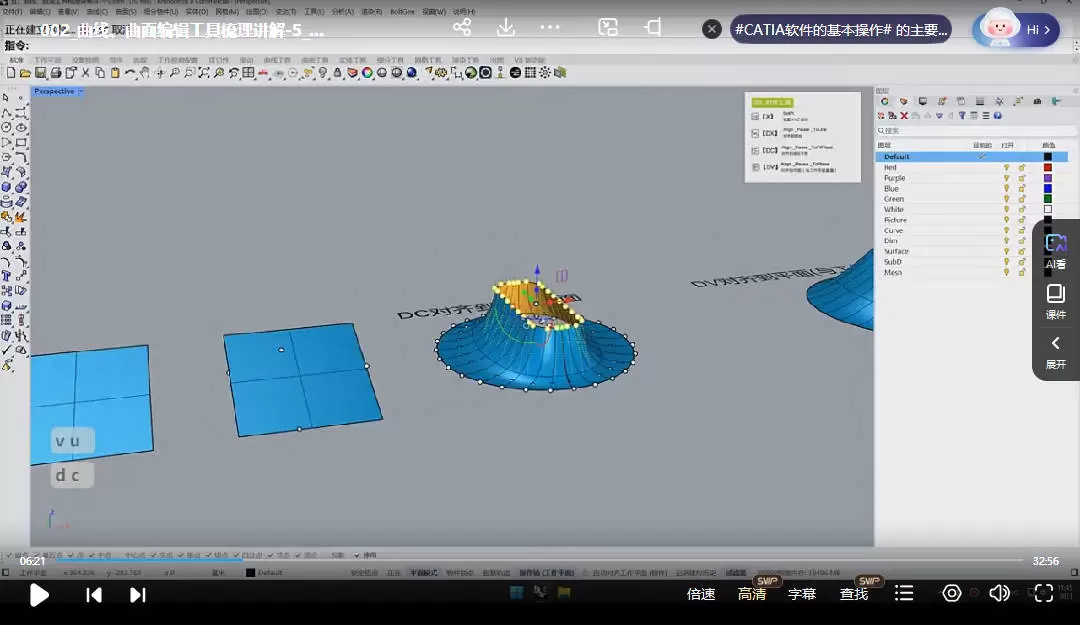Screen dimensions: 1080x625
Task: Open the 说明(H) help menu
Action: click(x=464, y=12)
